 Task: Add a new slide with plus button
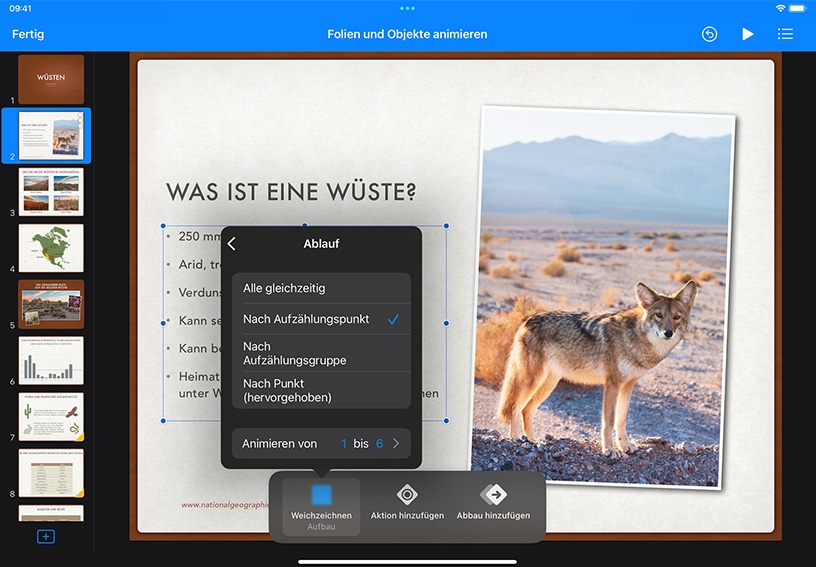click(x=46, y=536)
